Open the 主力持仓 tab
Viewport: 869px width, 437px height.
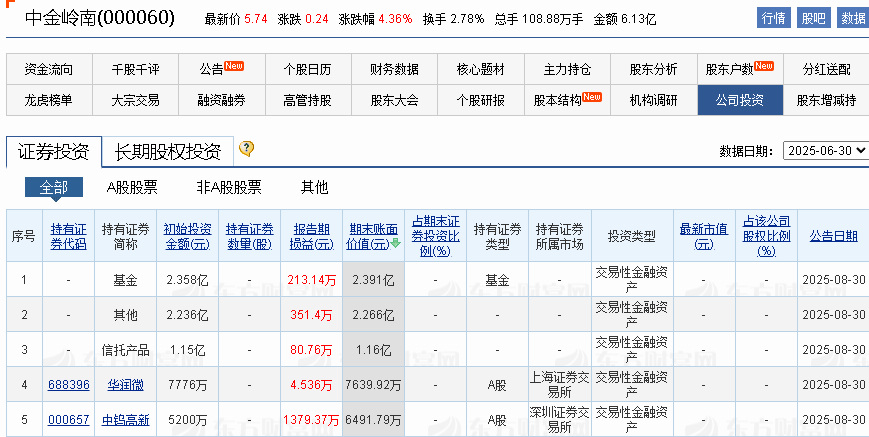coord(567,69)
